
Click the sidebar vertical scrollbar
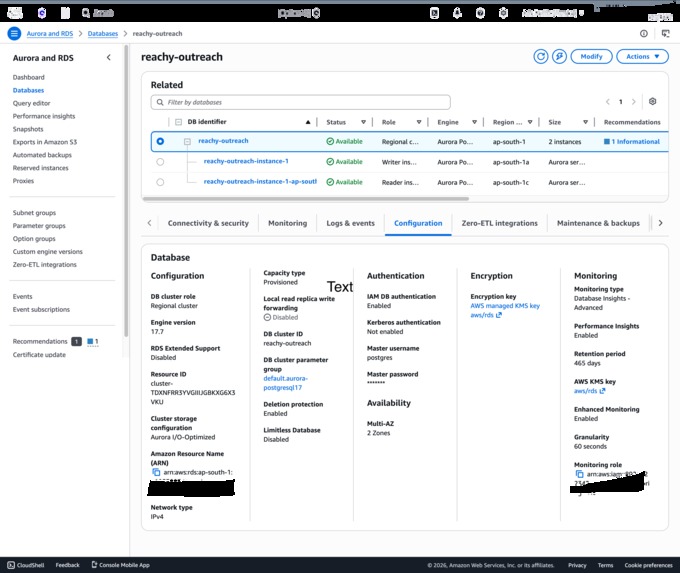(126, 191)
